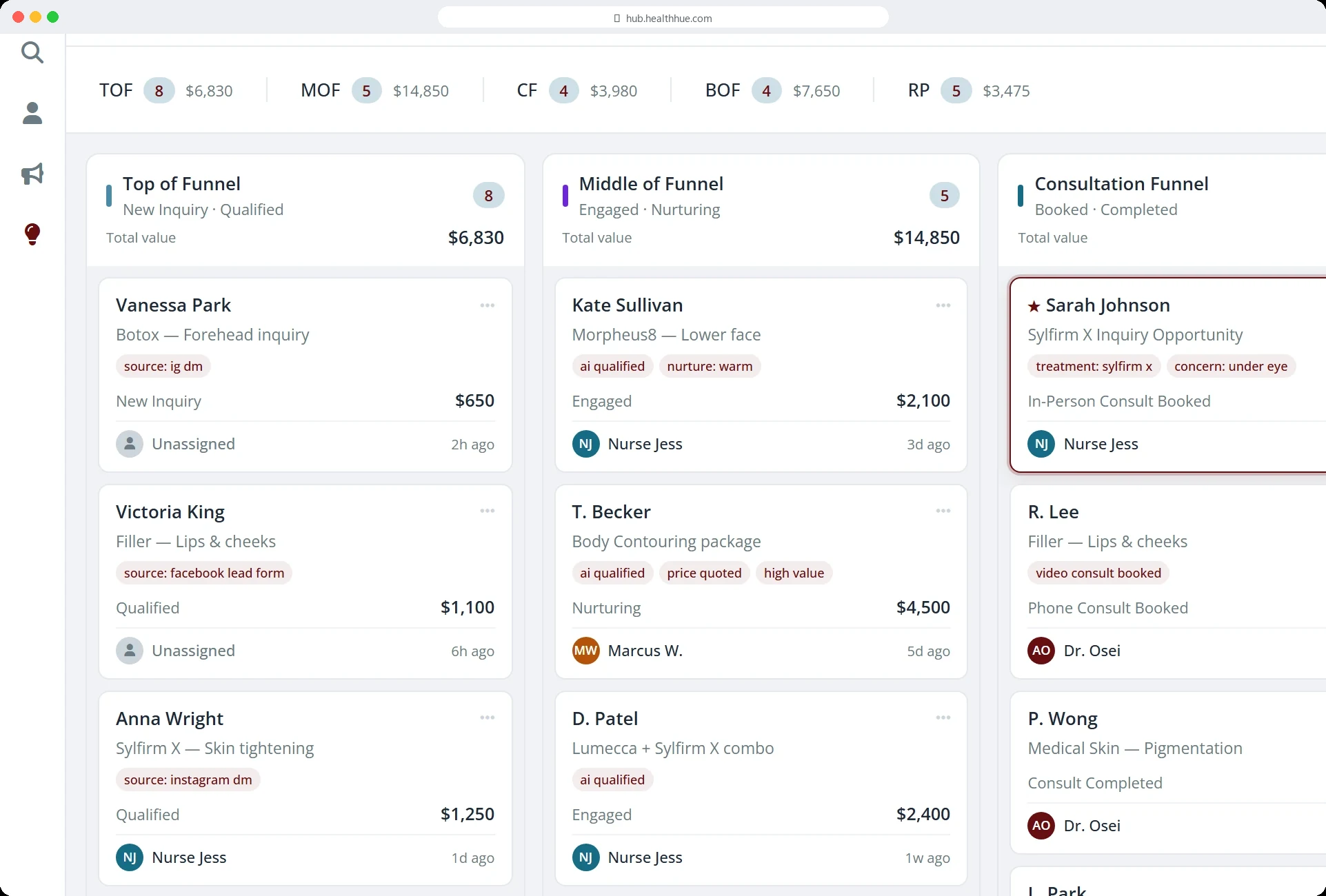Click 'In-Person Consult Booked' status text
This screenshot has width=1326, height=896.
[1119, 401]
